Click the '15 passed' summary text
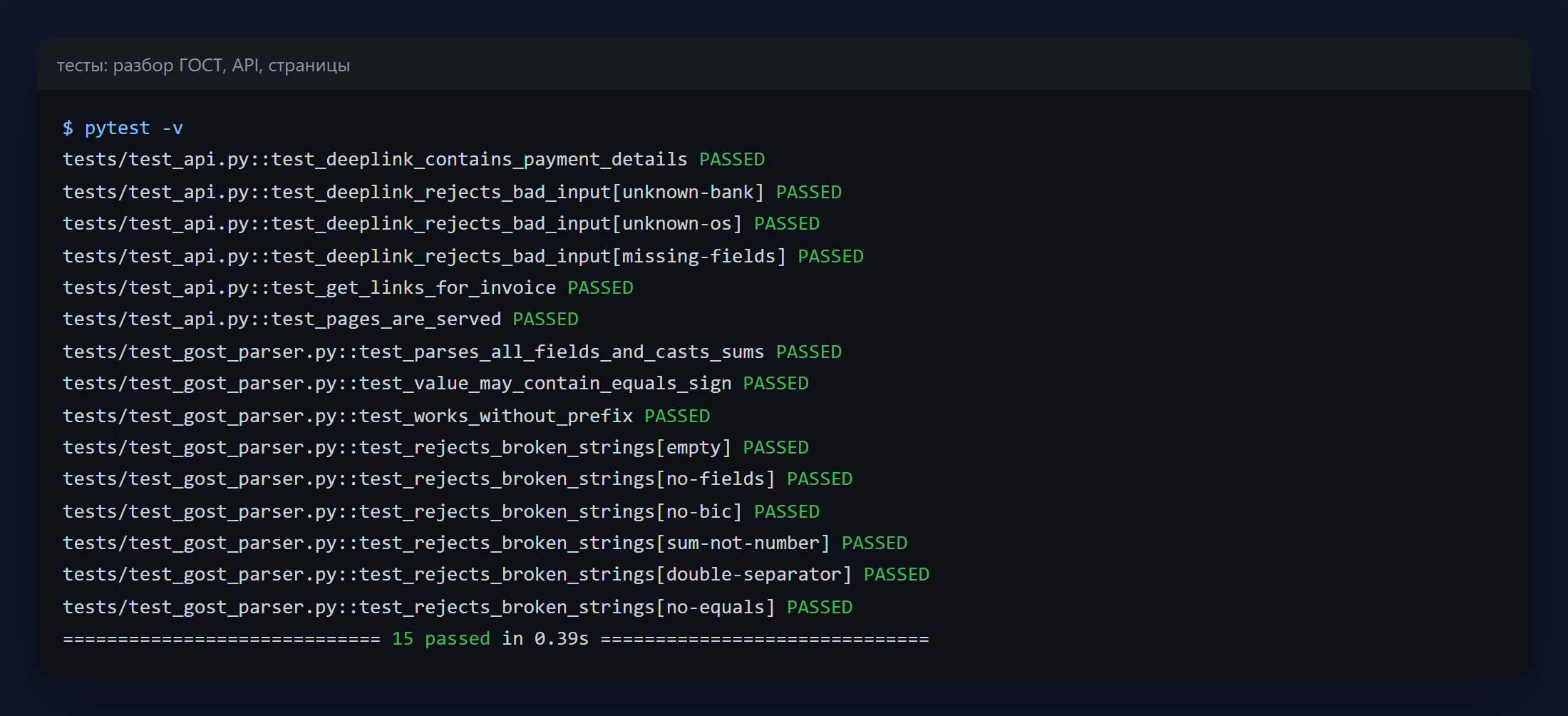 point(440,638)
